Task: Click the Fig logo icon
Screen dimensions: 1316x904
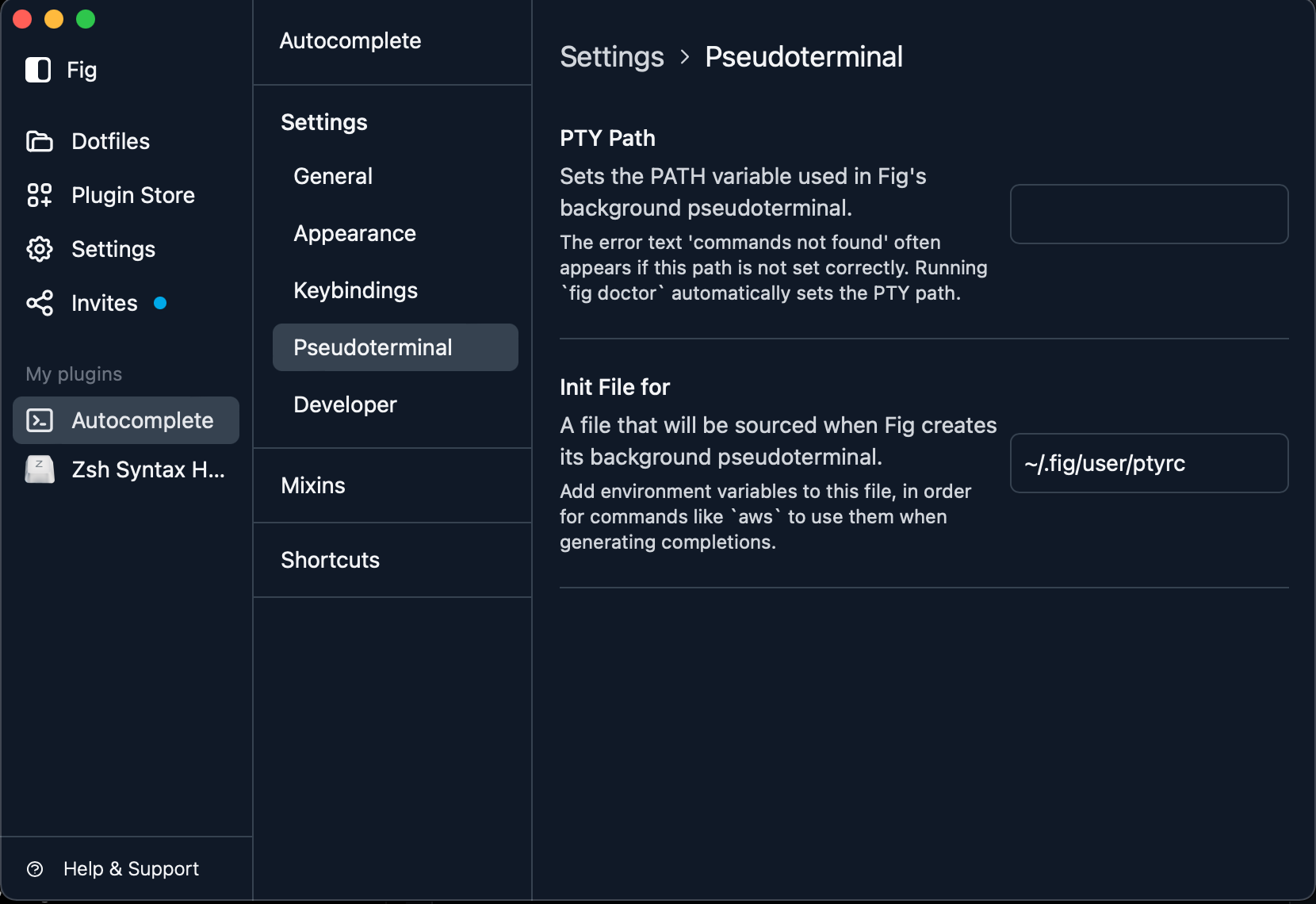Action: [37, 70]
